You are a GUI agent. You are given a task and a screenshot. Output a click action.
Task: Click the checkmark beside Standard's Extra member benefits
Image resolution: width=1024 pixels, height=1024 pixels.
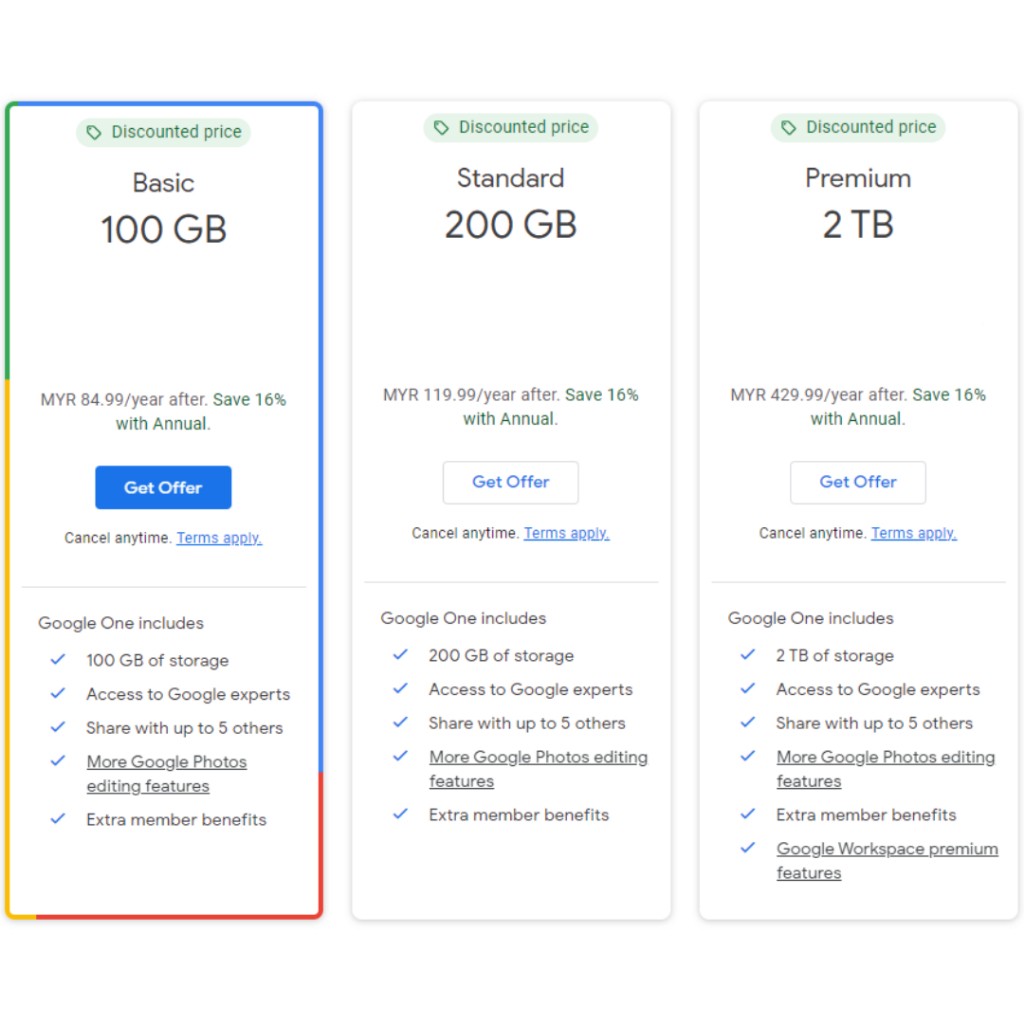coord(401,814)
